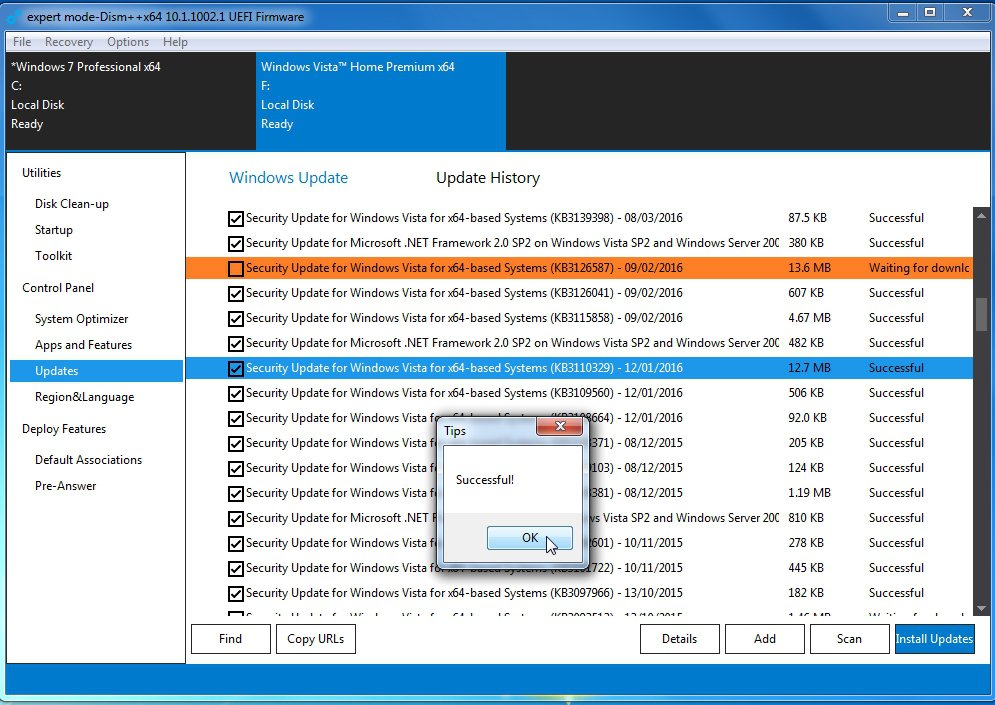Switch to the Update History tab
Screen dimensions: 995x705
pyautogui.click(x=488, y=178)
